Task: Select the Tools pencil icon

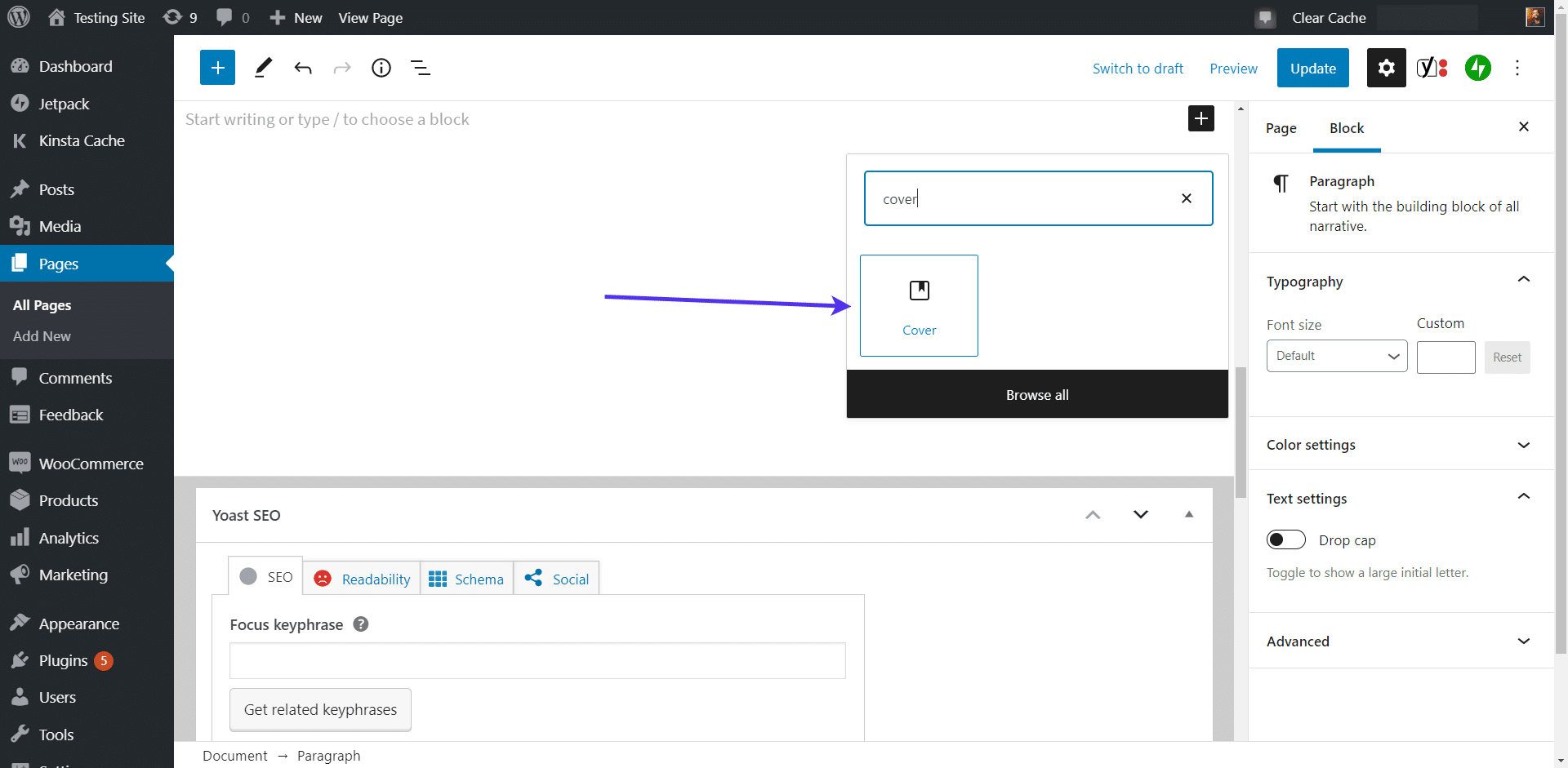Action: click(x=262, y=68)
